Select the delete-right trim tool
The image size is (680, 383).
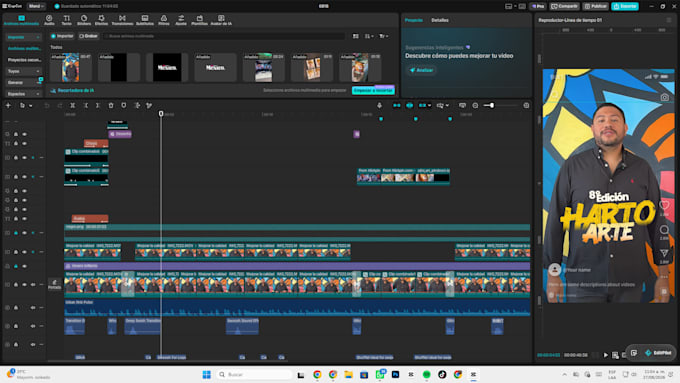[98, 105]
